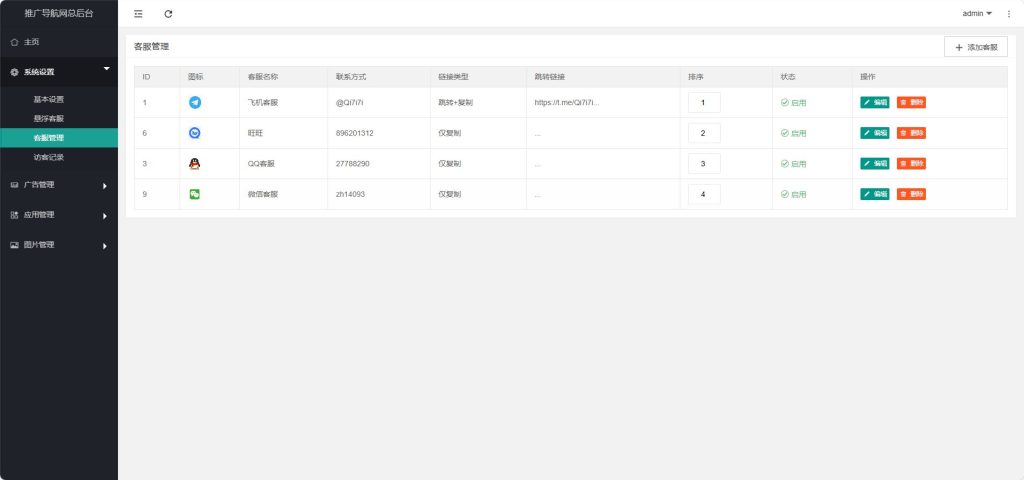Click the 广告管理 sidebar icon
The width and height of the screenshot is (1024, 480).
tap(14, 185)
